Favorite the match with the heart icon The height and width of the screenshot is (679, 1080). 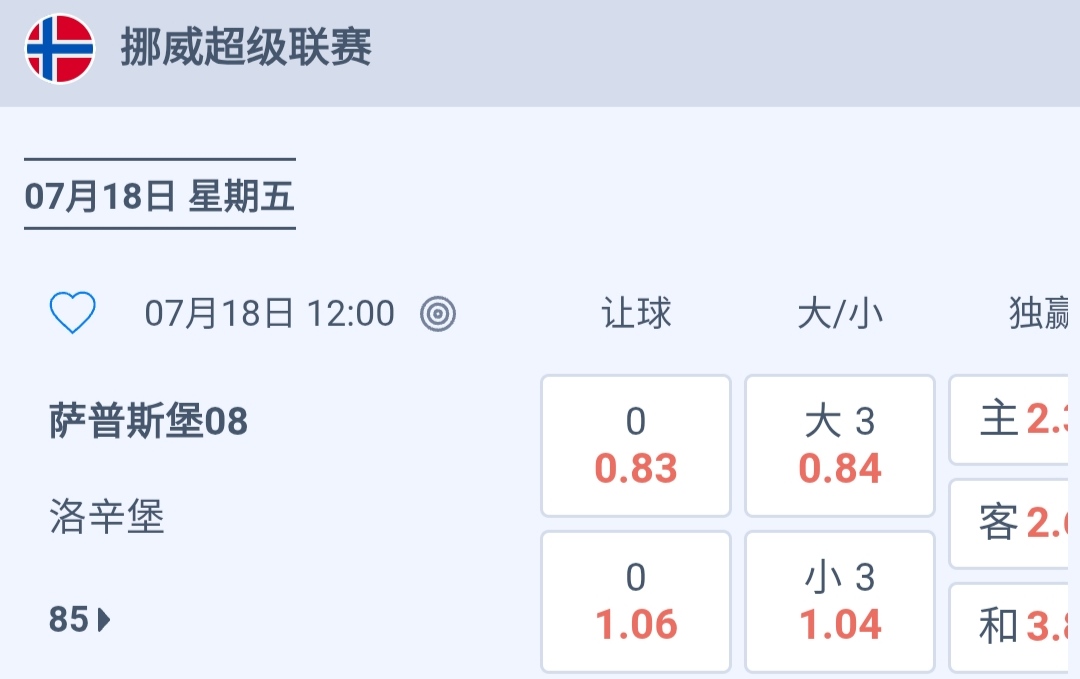click(x=73, y=314)
